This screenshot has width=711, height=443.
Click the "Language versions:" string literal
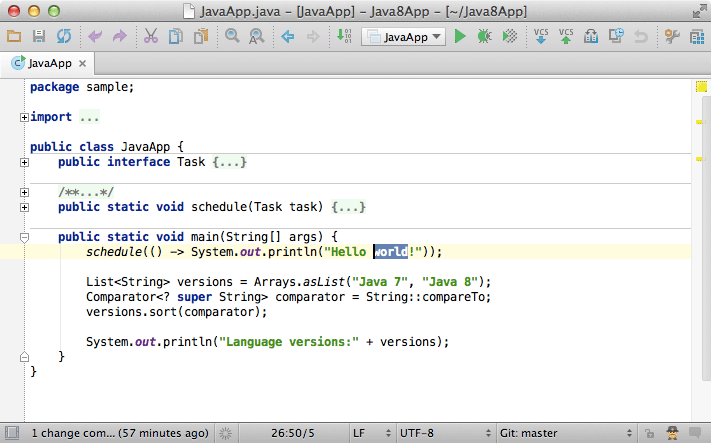[x=289, y=341]
